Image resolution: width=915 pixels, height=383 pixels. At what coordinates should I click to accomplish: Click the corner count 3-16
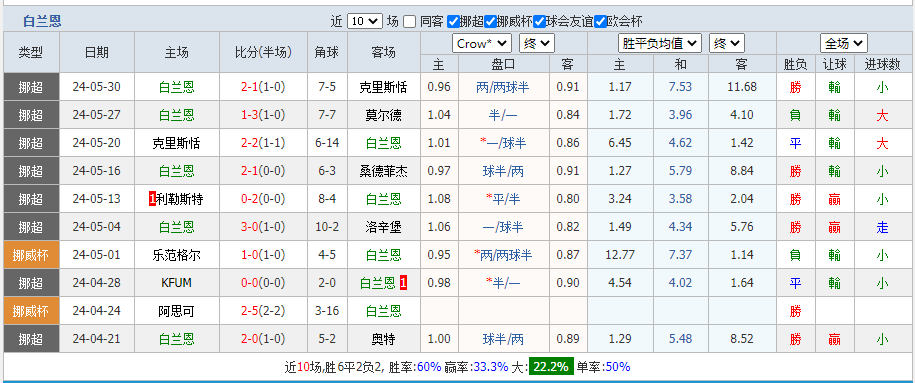point(327,311)
